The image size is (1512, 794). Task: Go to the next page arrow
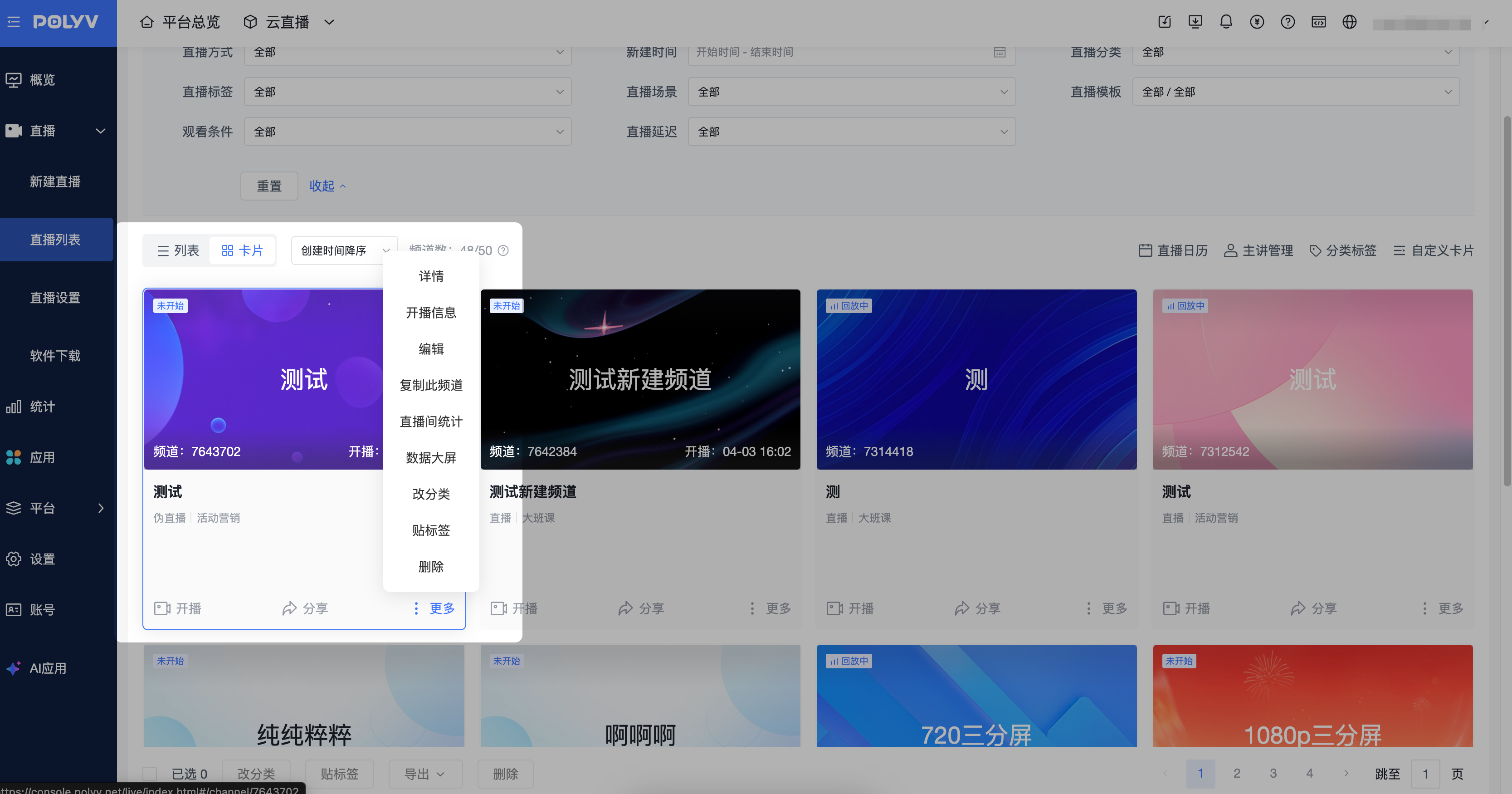click(x=1346, y=774)
